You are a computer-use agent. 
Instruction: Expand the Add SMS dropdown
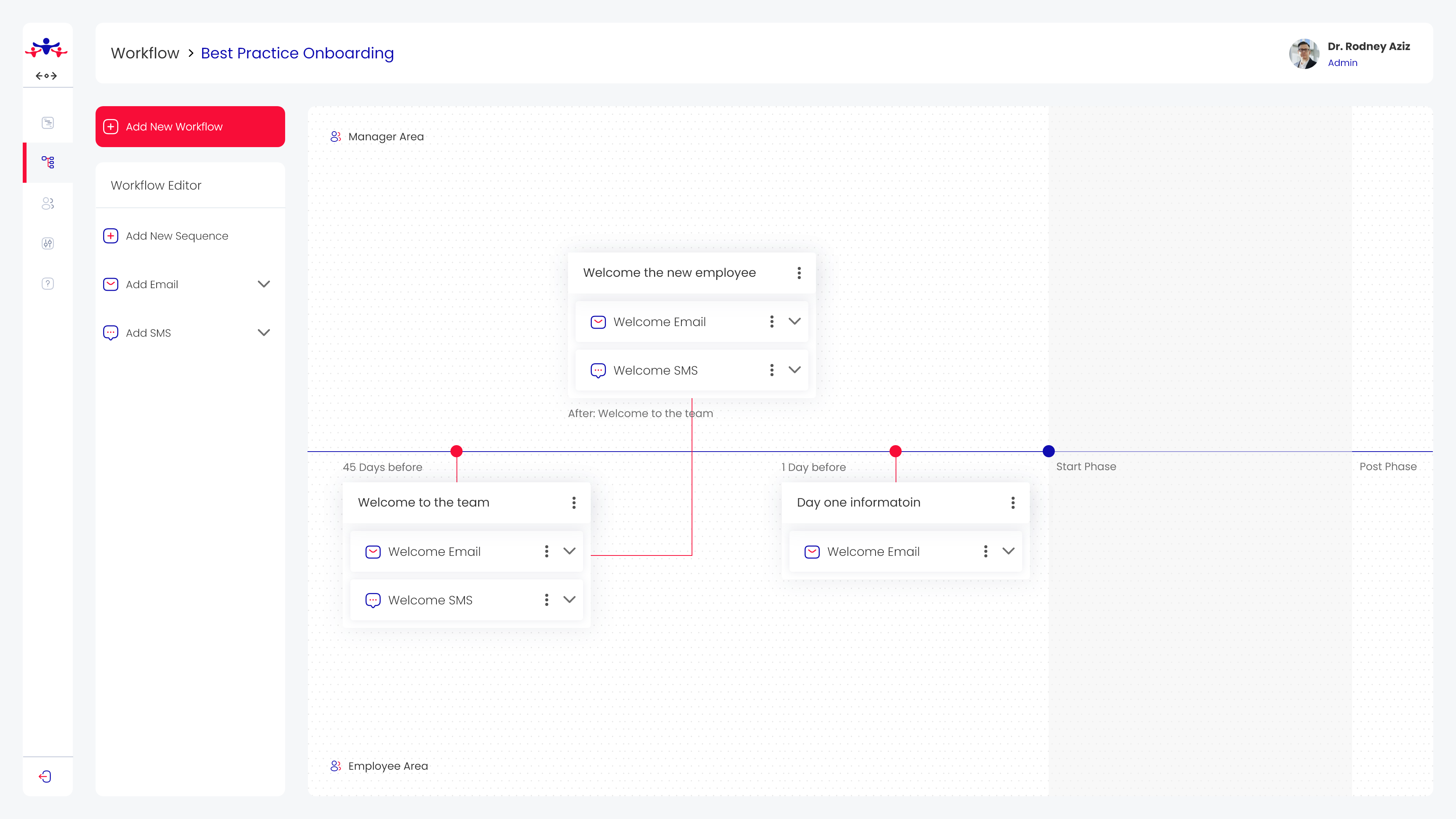pyautogui.click(x=264, y=333)
